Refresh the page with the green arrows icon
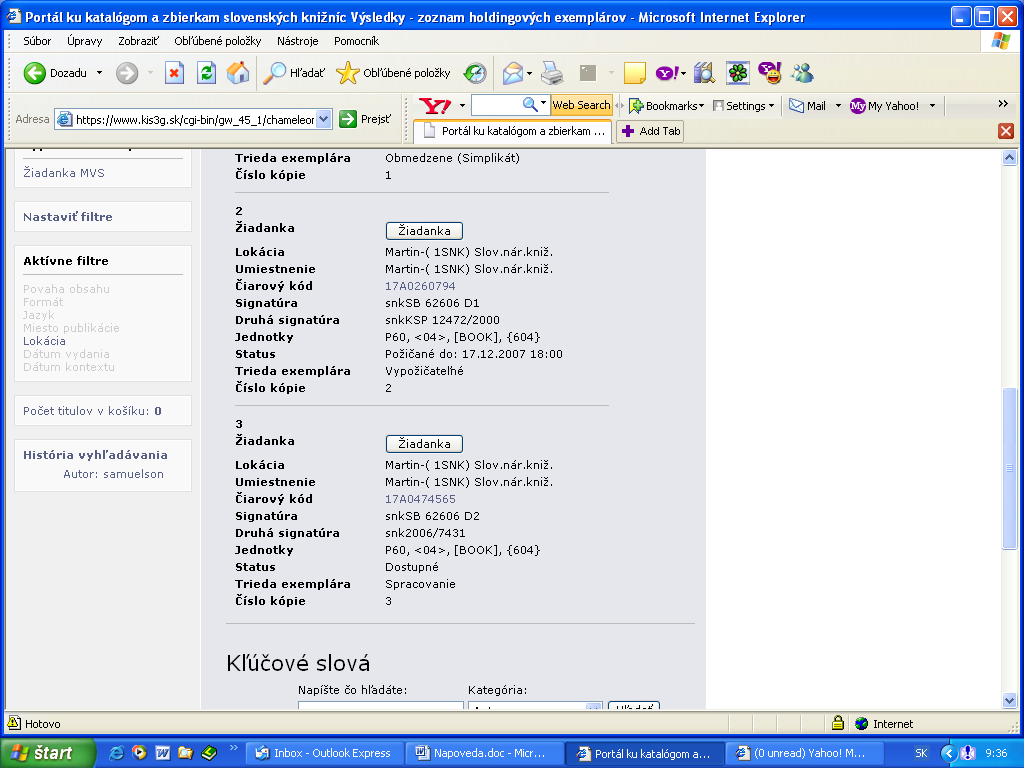Screen dimensions: 1024x768 pyautogui.click(x=206, y=73)
